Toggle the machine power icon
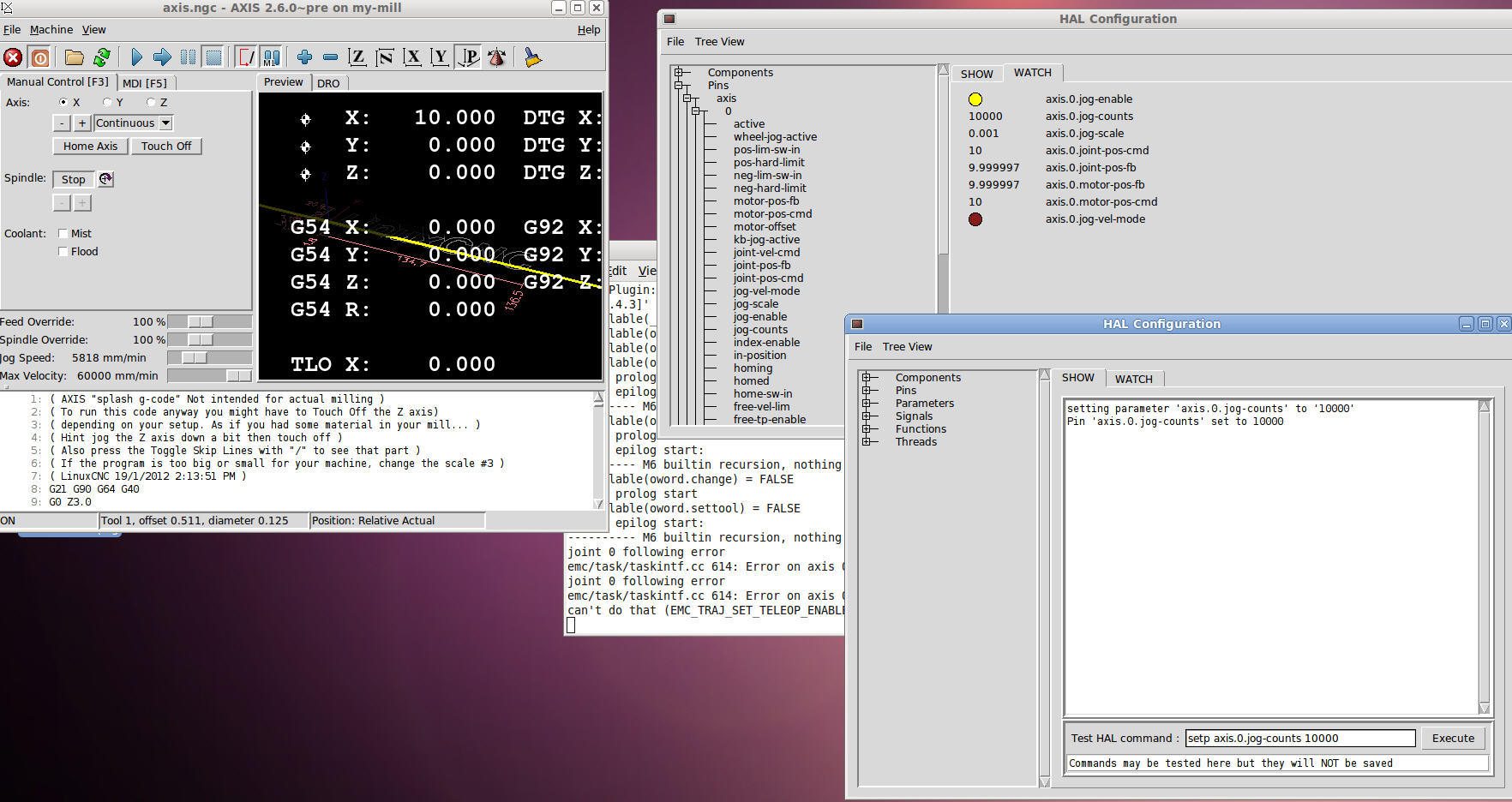 39,57
